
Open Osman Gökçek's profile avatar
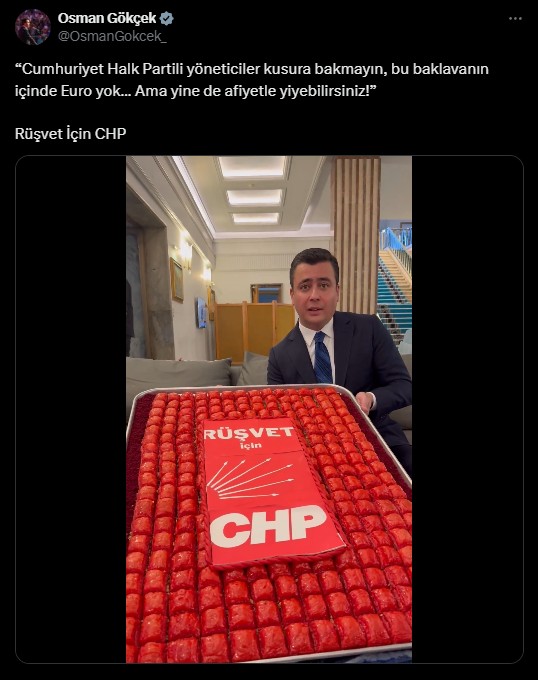(x=33, y=27)
